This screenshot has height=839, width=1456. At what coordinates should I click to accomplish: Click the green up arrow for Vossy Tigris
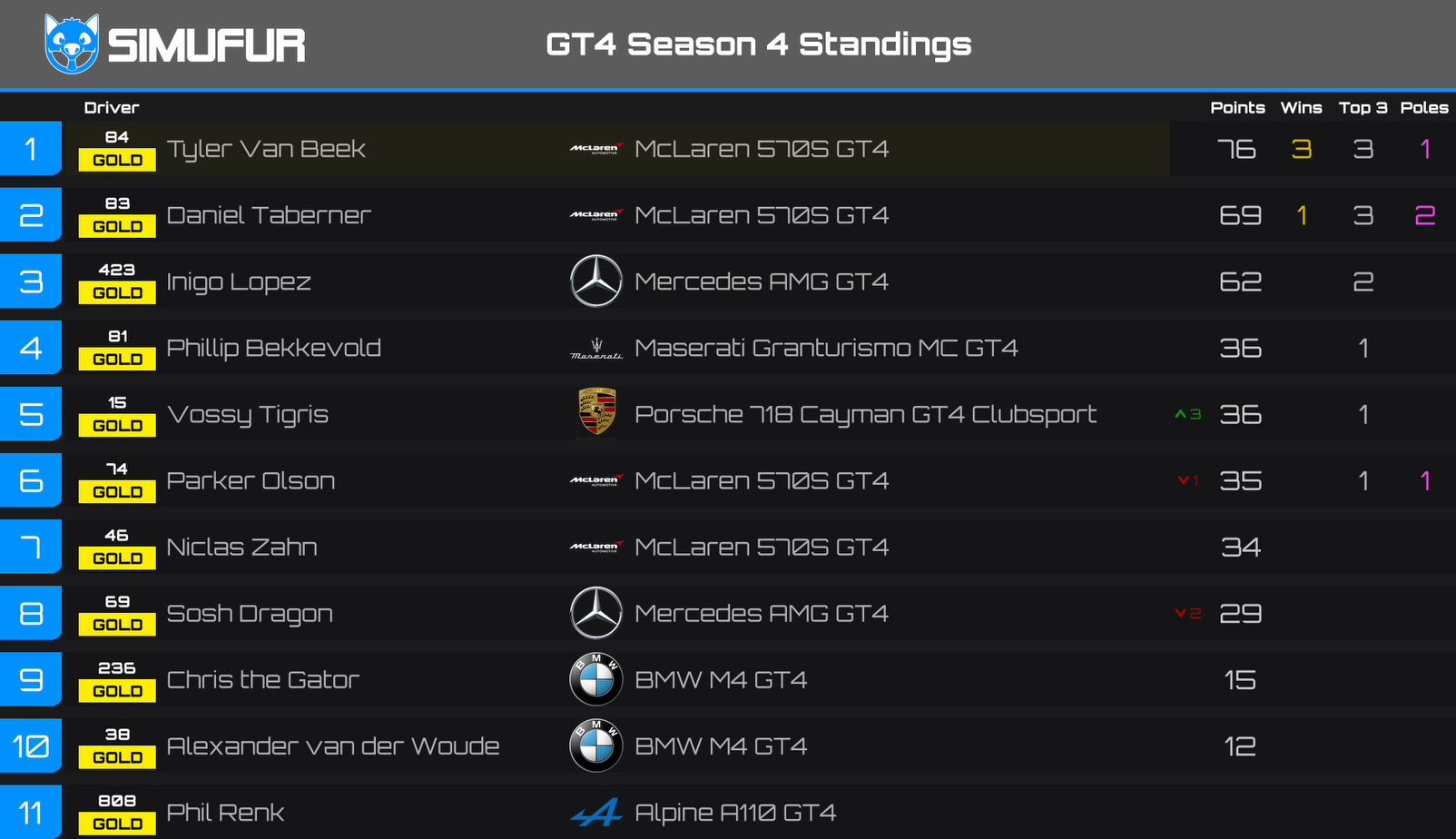tap(1181, 414)
